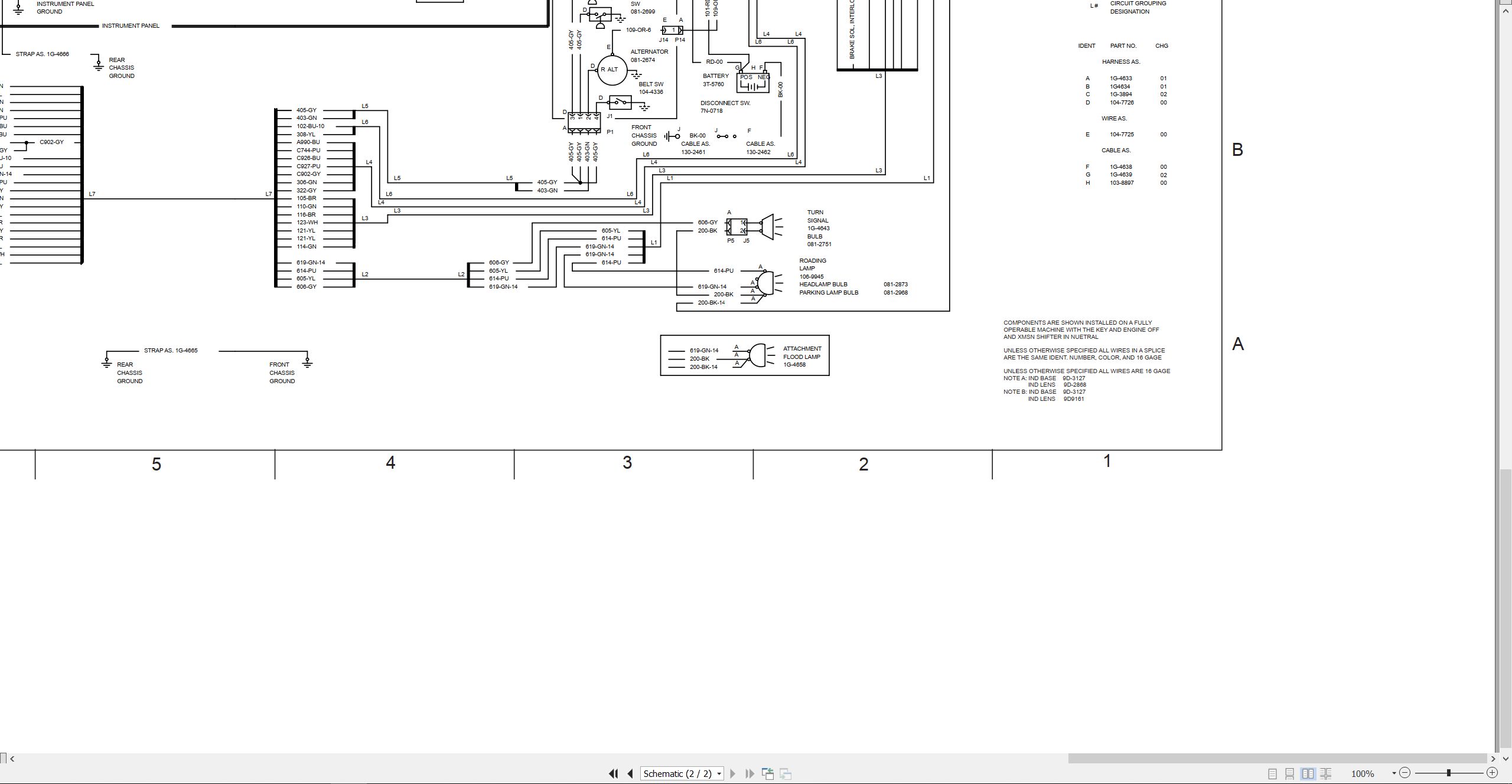Click the BATTERY 3T-5760 label
This screenshot has height=784, width=1512.
pyautogui.click(x=715, y=80)
